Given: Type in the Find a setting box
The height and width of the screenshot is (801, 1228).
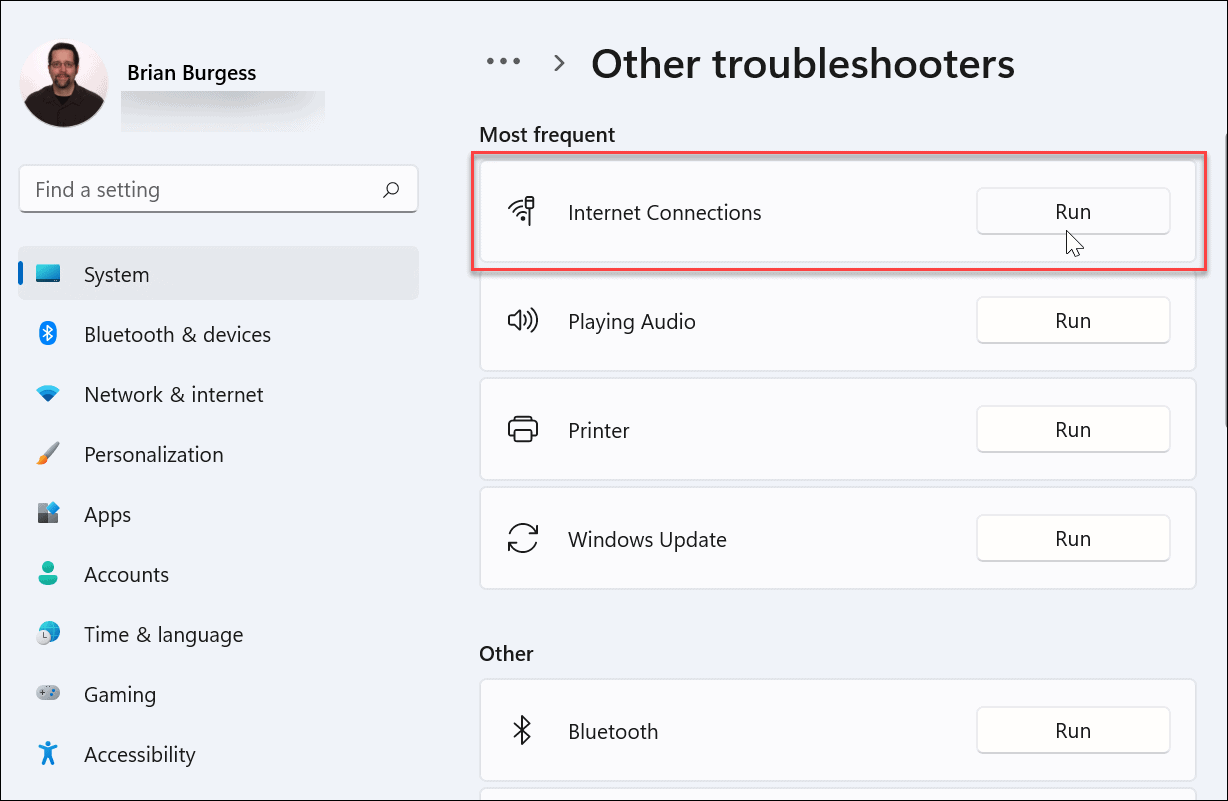Looking at the screenshot, I should [200, 189].
